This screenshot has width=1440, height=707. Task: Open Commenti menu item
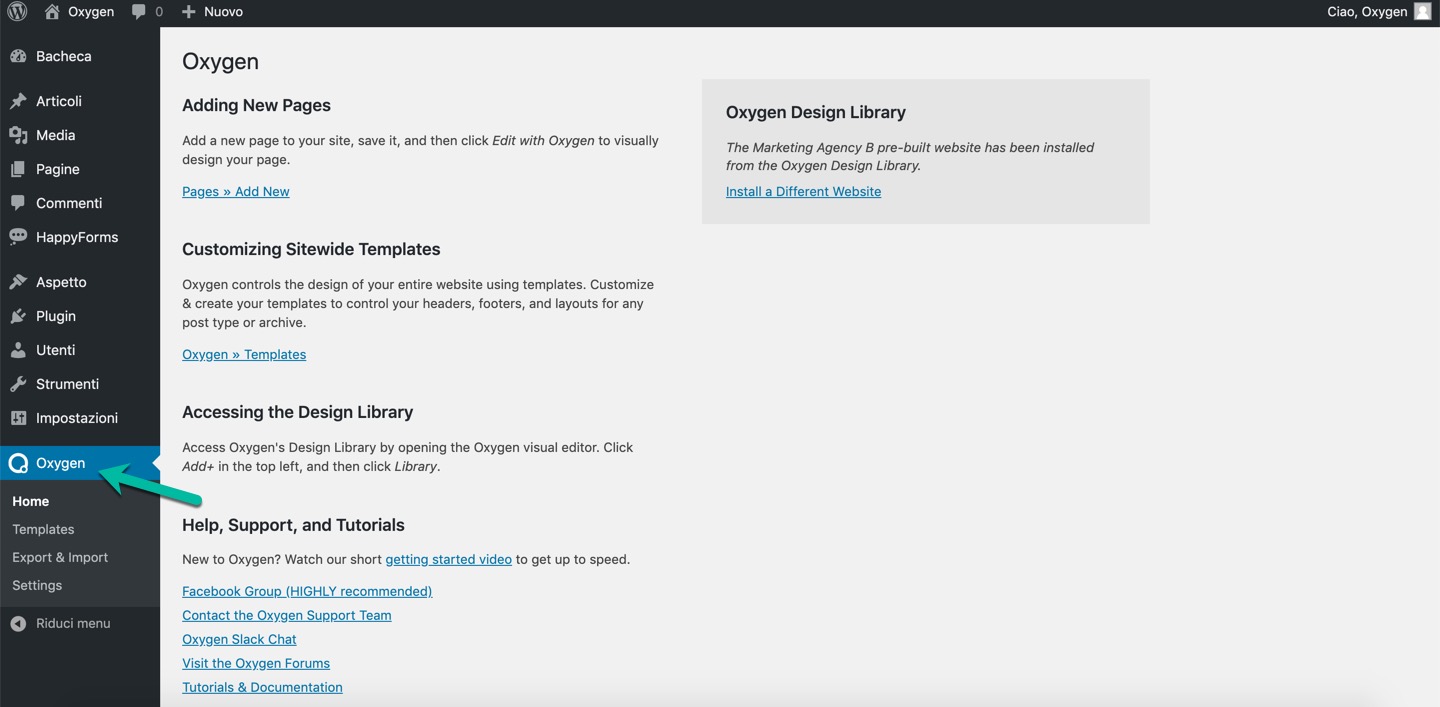80,203
